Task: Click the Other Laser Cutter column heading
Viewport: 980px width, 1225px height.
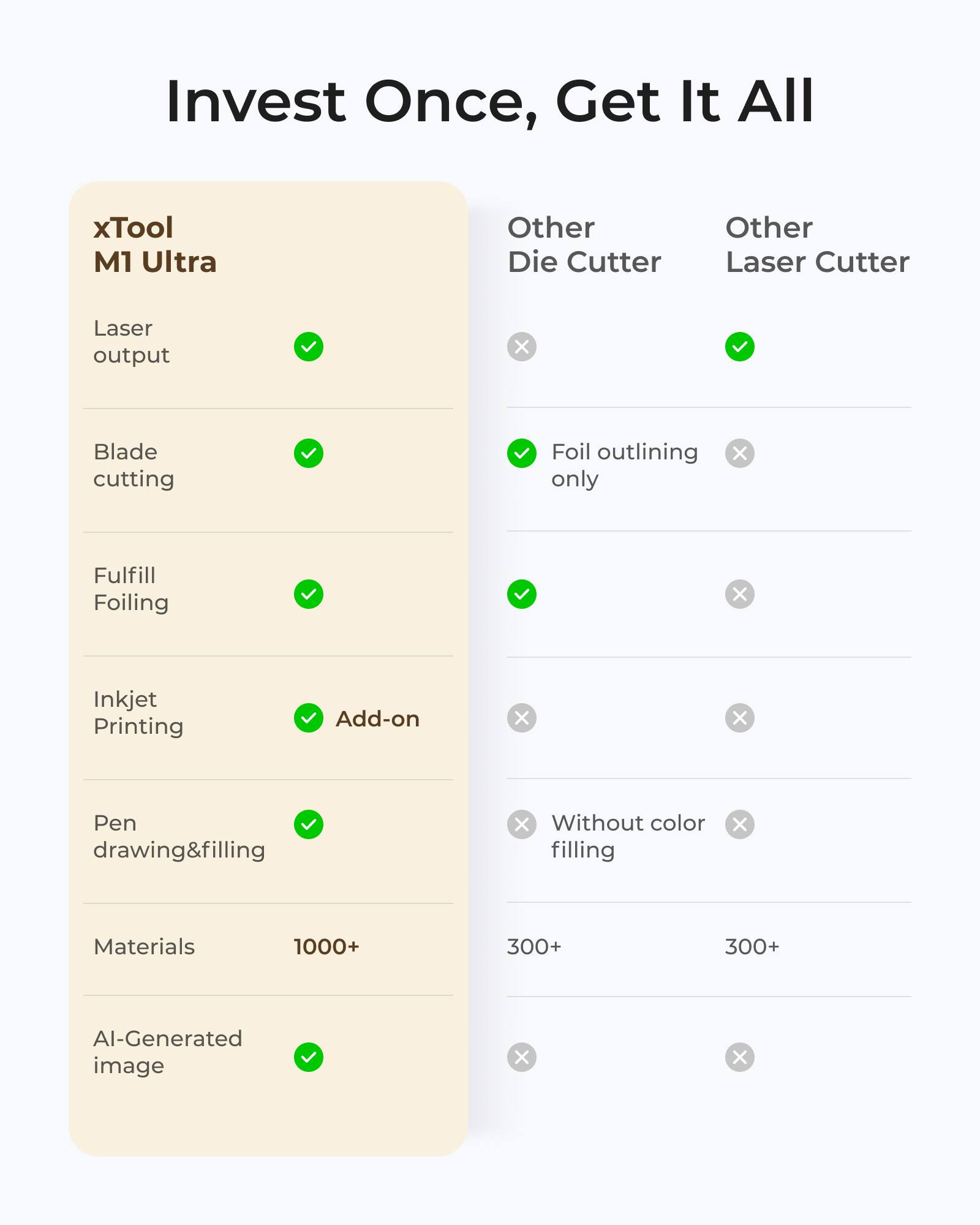Action: coord(817,245)
